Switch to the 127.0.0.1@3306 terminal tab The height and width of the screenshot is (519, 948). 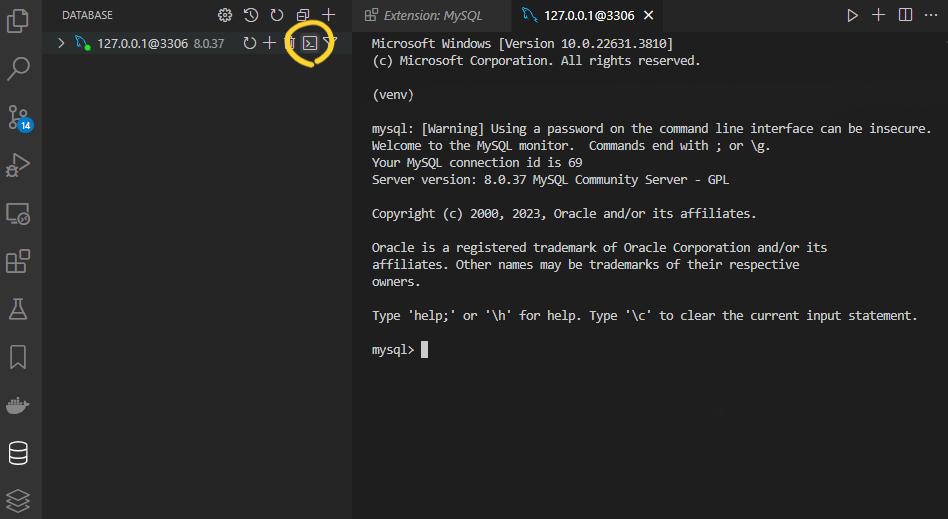589,16
